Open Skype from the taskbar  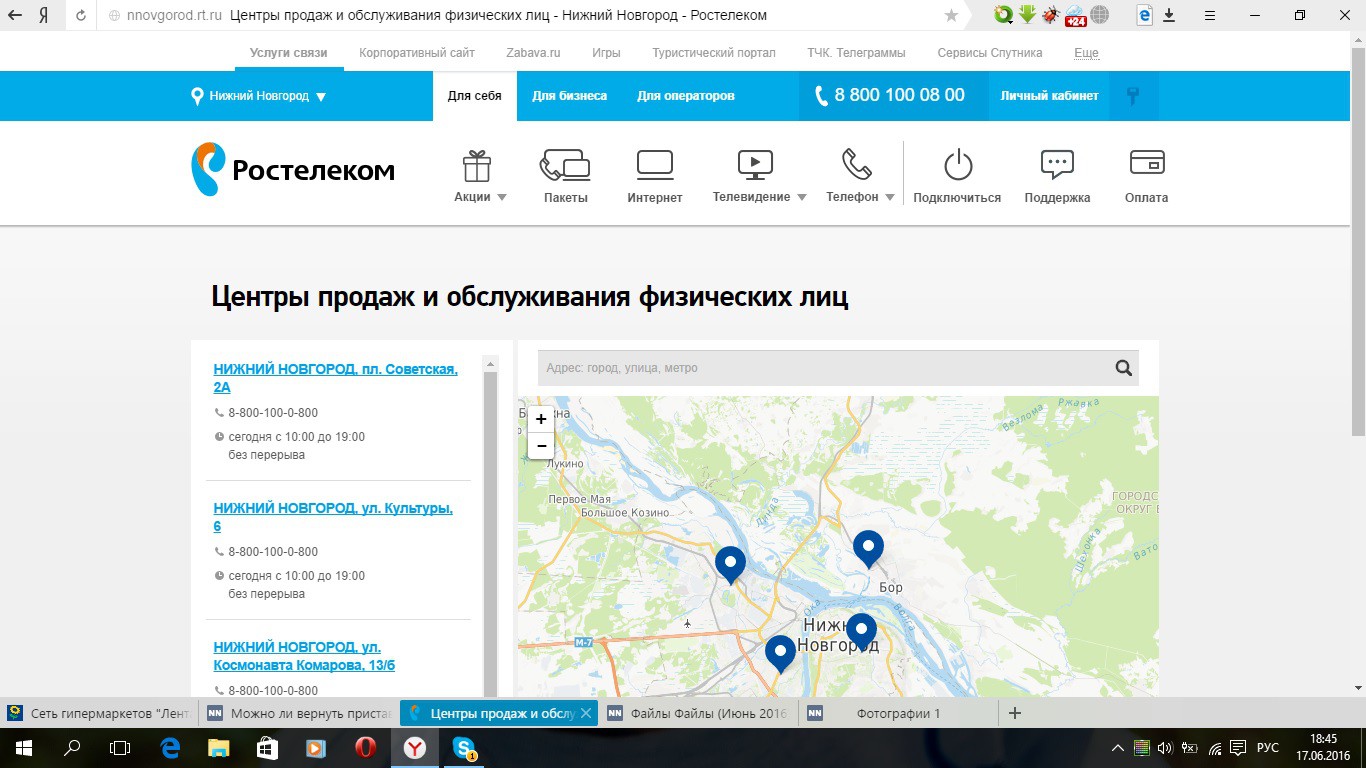coord(463,747)
